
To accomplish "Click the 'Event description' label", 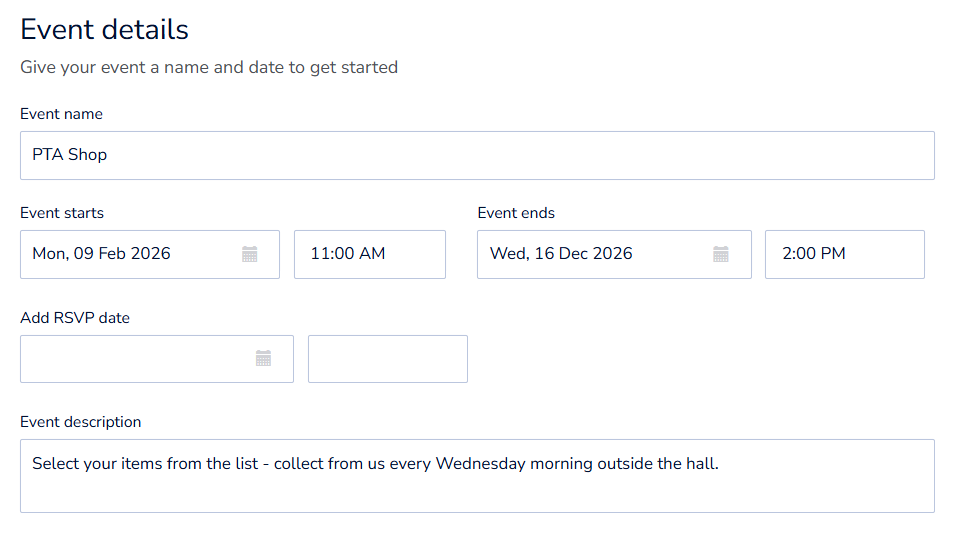I will [x=81, y=422].
